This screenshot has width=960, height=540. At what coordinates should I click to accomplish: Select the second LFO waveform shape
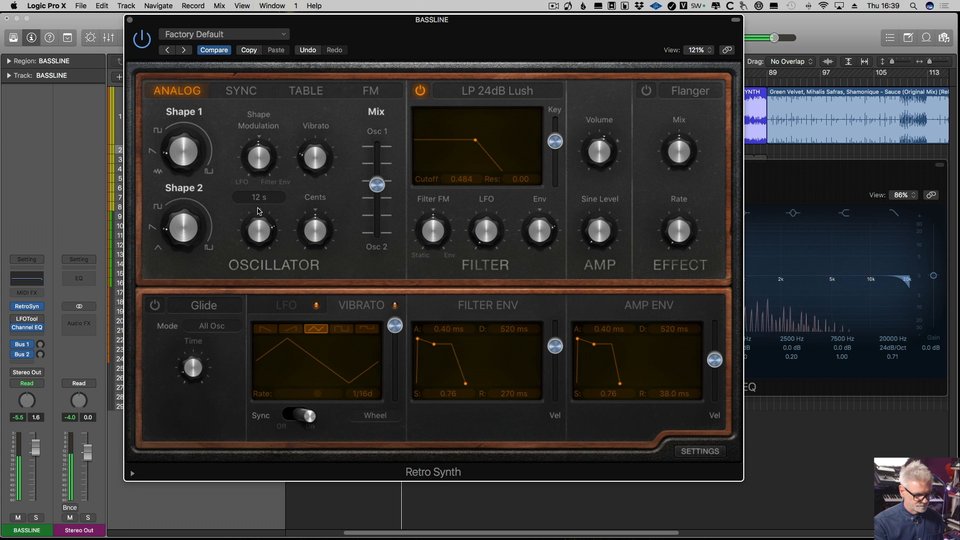tap(291, 329)
